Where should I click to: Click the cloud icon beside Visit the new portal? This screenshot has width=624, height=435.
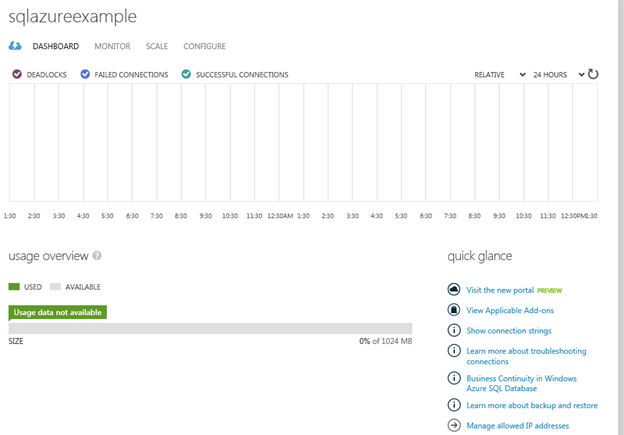(x=454, y=289)
